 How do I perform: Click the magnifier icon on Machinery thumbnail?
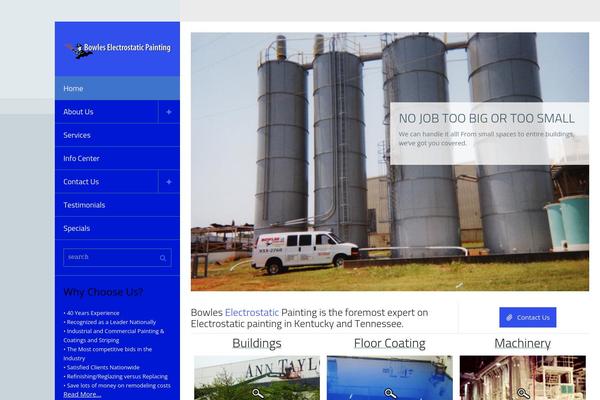click(x=523, y=393)
